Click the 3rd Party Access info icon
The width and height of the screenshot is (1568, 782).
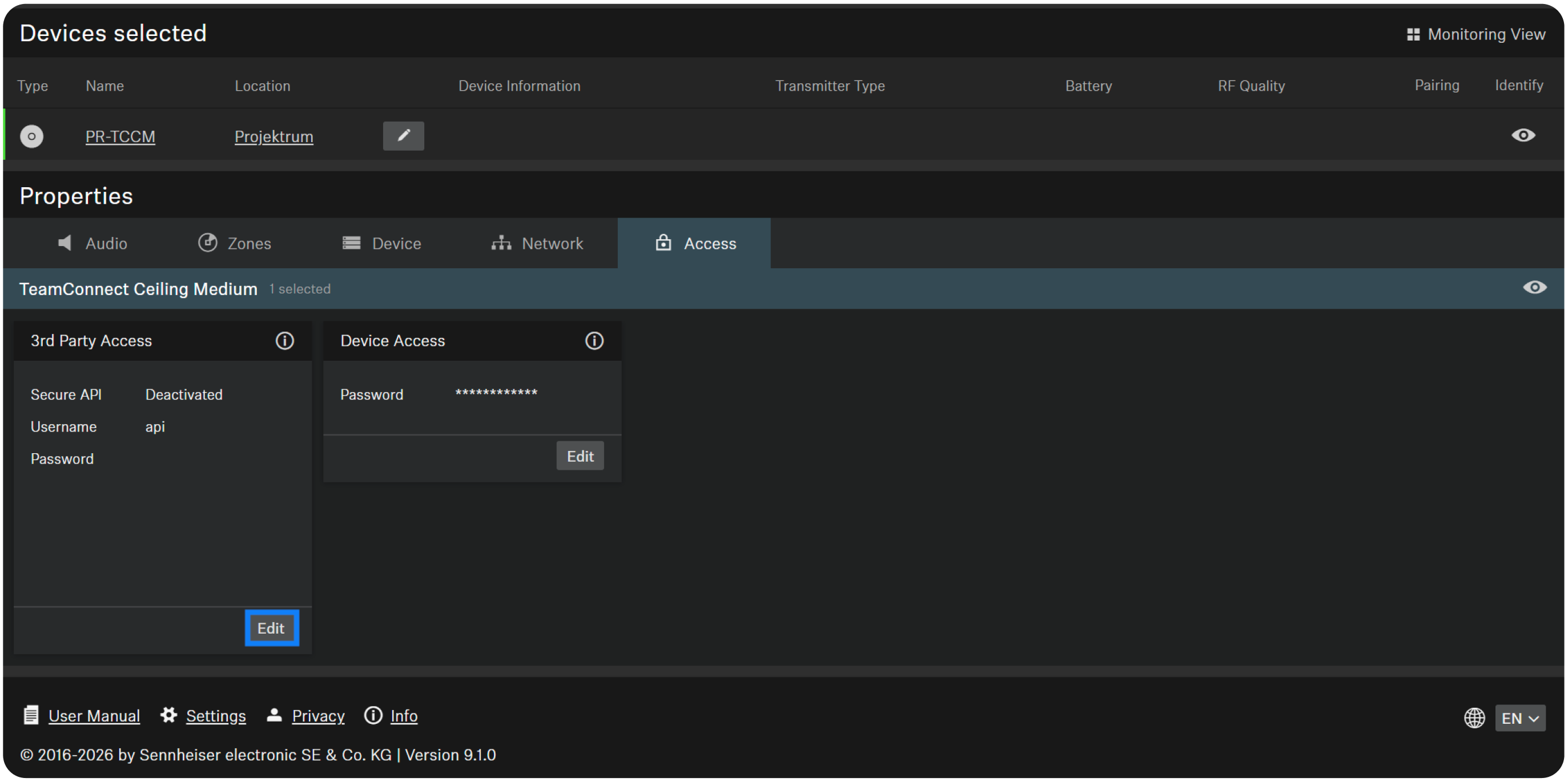point(284,341)
